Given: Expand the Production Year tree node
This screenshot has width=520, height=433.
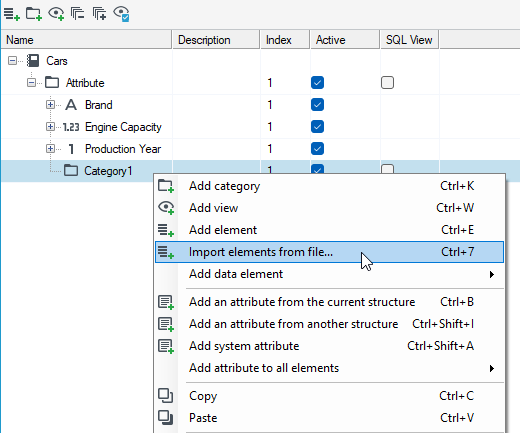Looking at the screenshot, I should point(50,149).
